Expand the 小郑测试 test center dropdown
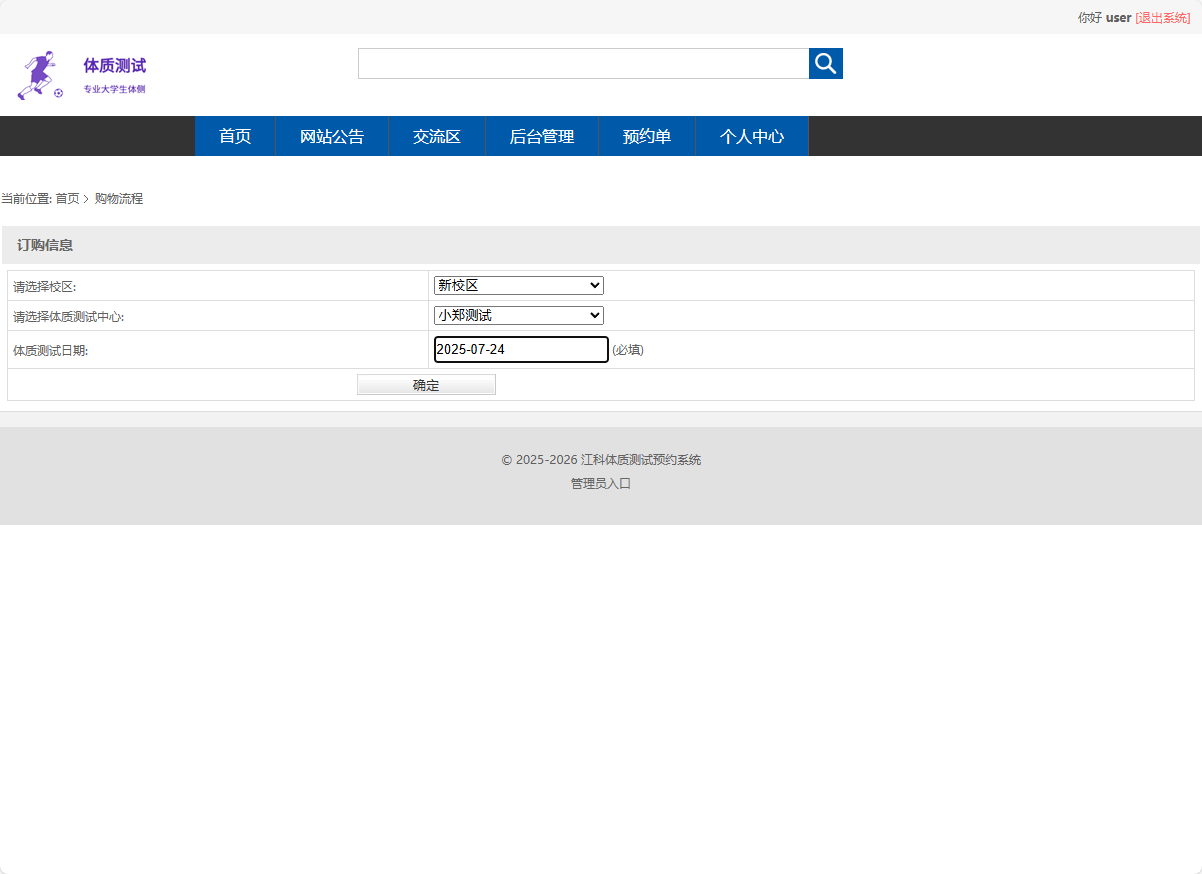 point(519,316)
